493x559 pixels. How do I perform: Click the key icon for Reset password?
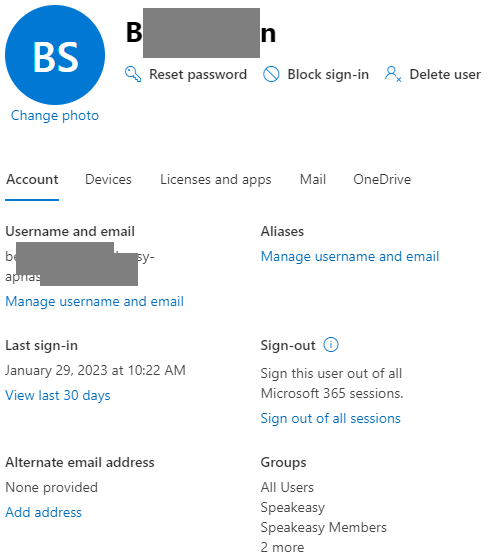[x=133, y=74]
